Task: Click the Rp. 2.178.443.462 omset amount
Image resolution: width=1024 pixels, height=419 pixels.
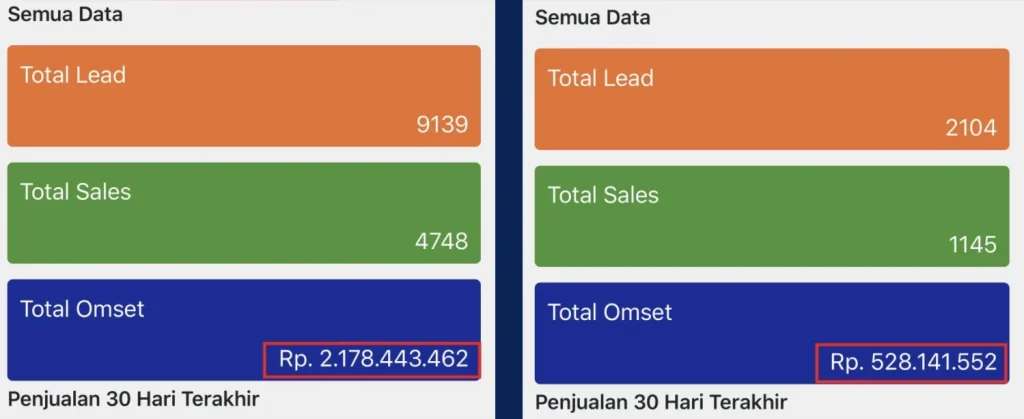Action: [x=373, y=359]
